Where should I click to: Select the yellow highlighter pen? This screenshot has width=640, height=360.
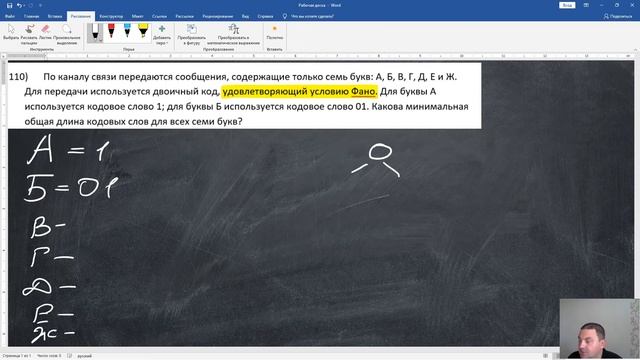point(143,31)
